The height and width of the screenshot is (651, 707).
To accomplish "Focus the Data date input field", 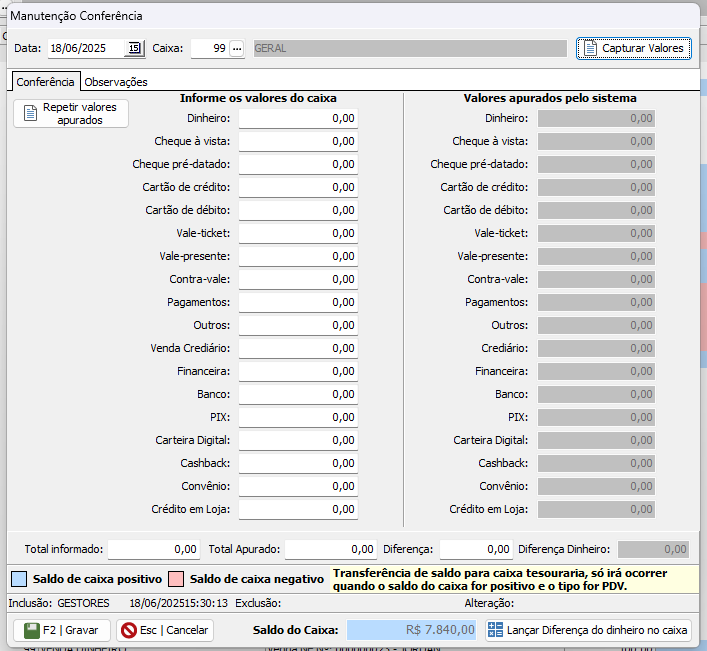I will point(86,48).
